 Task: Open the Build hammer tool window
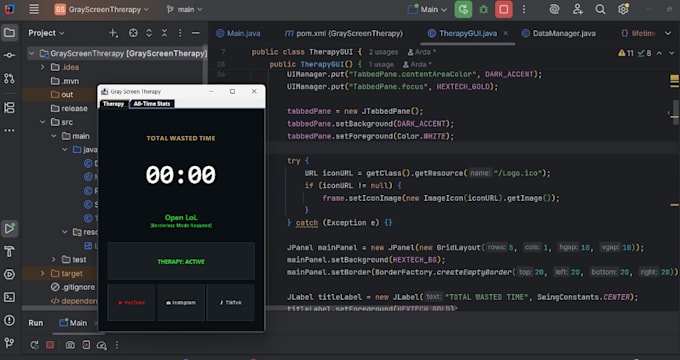tap(9, 252)
